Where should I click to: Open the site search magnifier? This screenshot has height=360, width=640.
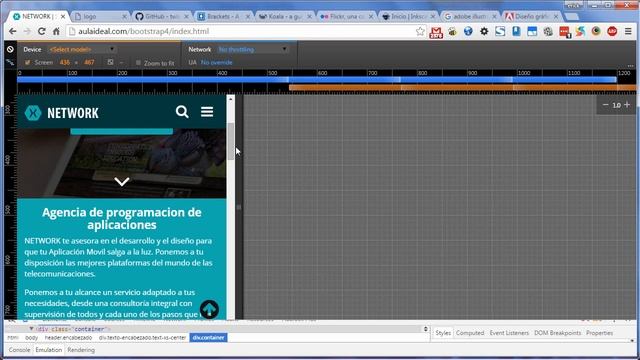coord(182,112)
